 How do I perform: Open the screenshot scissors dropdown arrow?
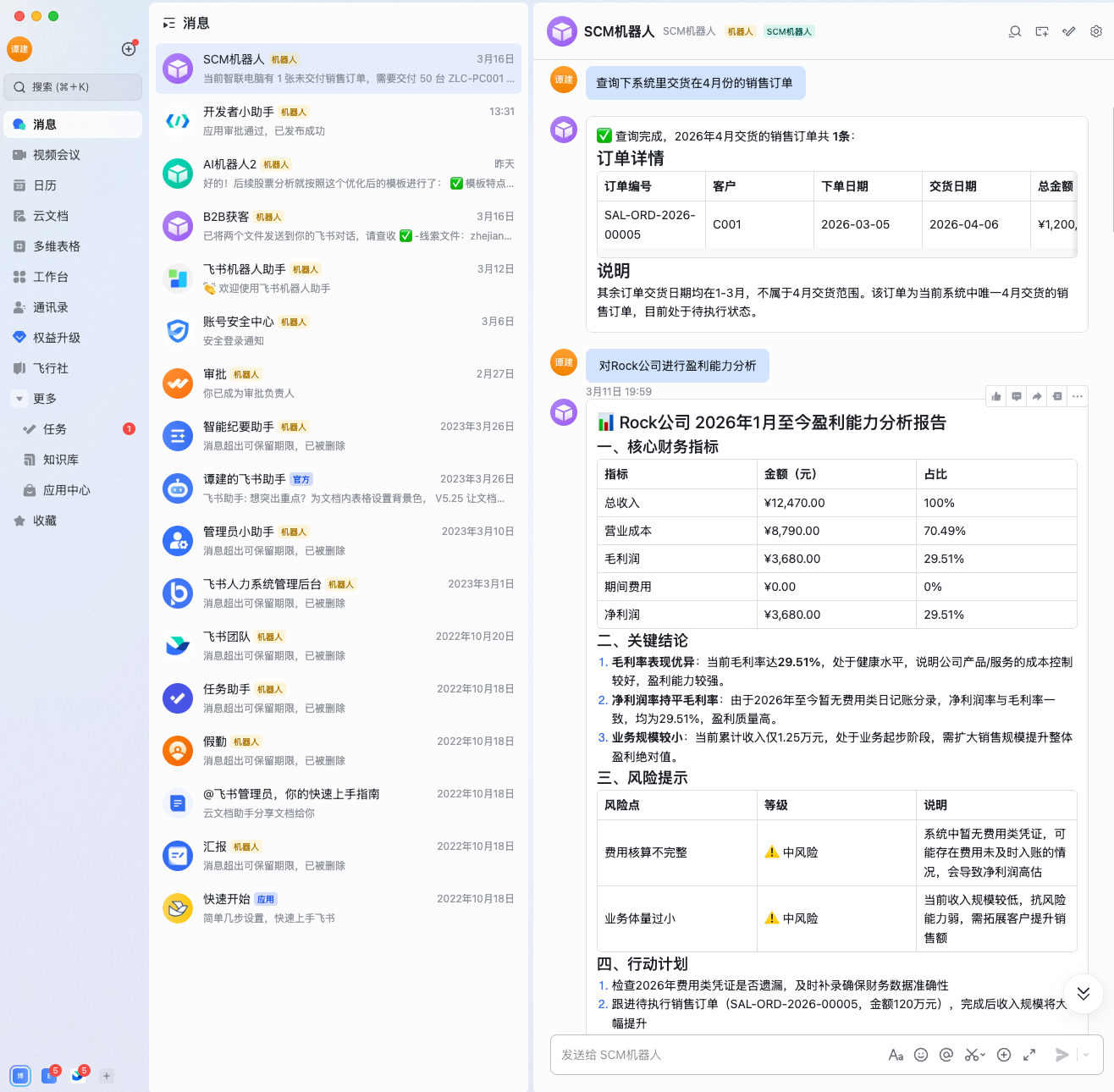(x=985, y=1055)
